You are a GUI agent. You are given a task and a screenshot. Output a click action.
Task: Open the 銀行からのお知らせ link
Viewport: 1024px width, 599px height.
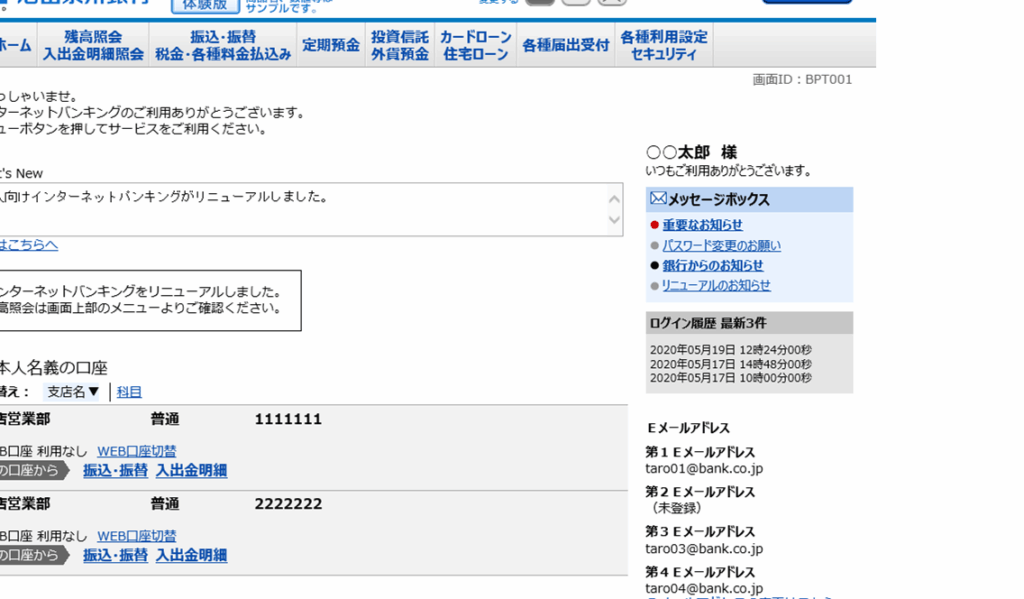click(712, 265)
